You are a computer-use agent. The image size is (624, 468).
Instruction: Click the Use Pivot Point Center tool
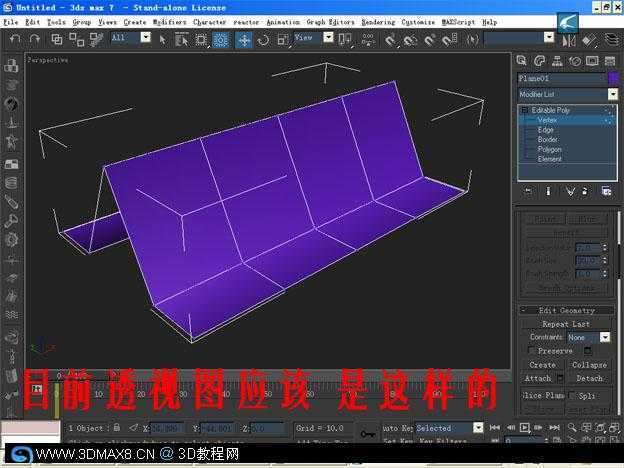(x=345, y=40)
